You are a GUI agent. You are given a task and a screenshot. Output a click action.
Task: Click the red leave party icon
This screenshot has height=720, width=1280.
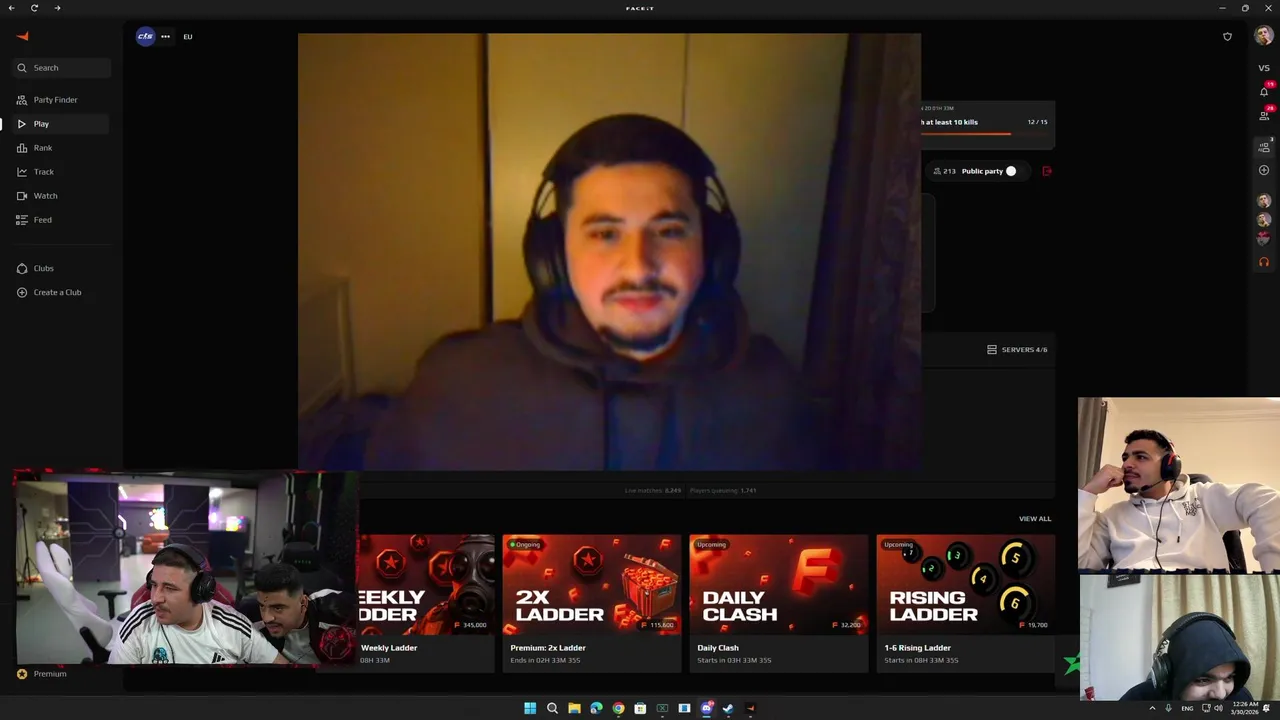(x=1047, y=171)
